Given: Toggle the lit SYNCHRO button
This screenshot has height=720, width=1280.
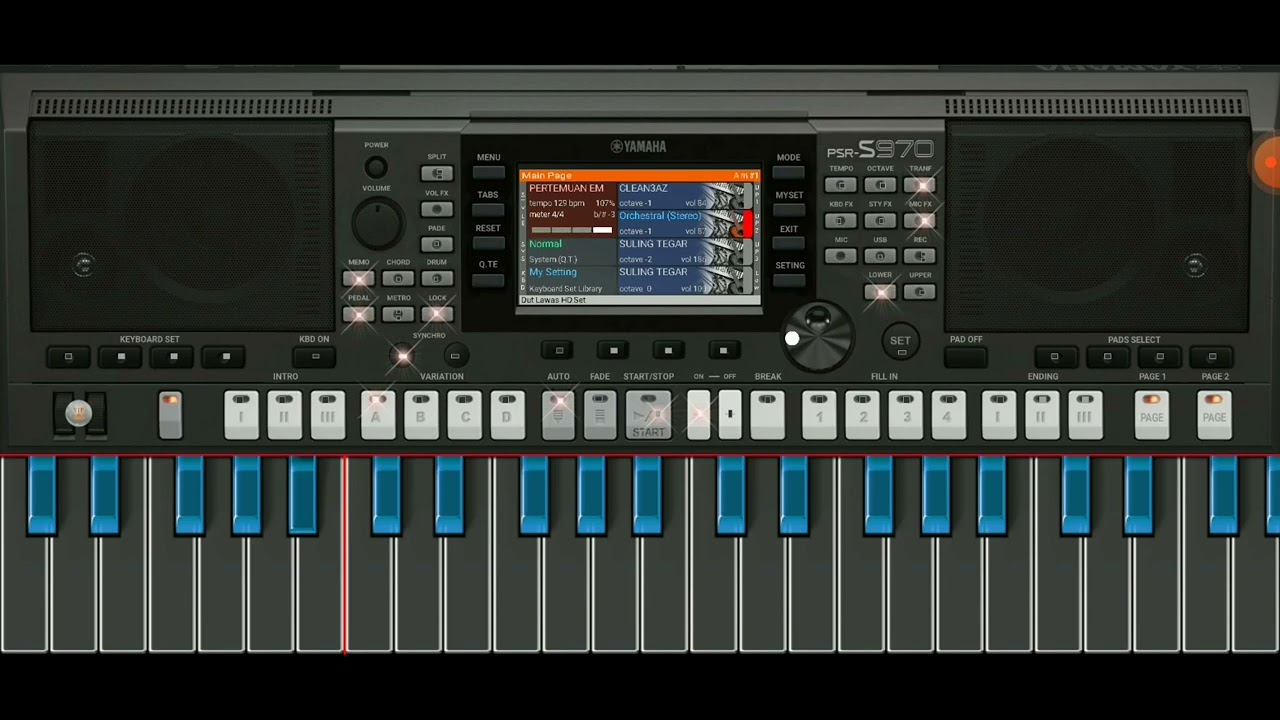Looking at the screenshot, I should [x=402, y=355].
